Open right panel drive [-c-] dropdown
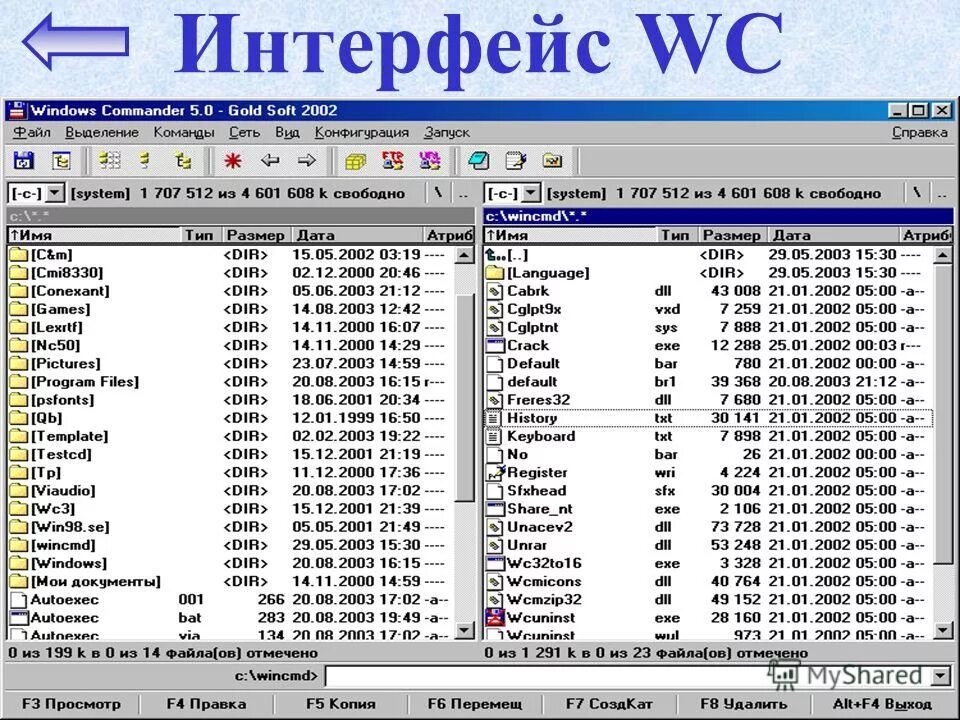960x720 pixels. click(x=531, y=193)
